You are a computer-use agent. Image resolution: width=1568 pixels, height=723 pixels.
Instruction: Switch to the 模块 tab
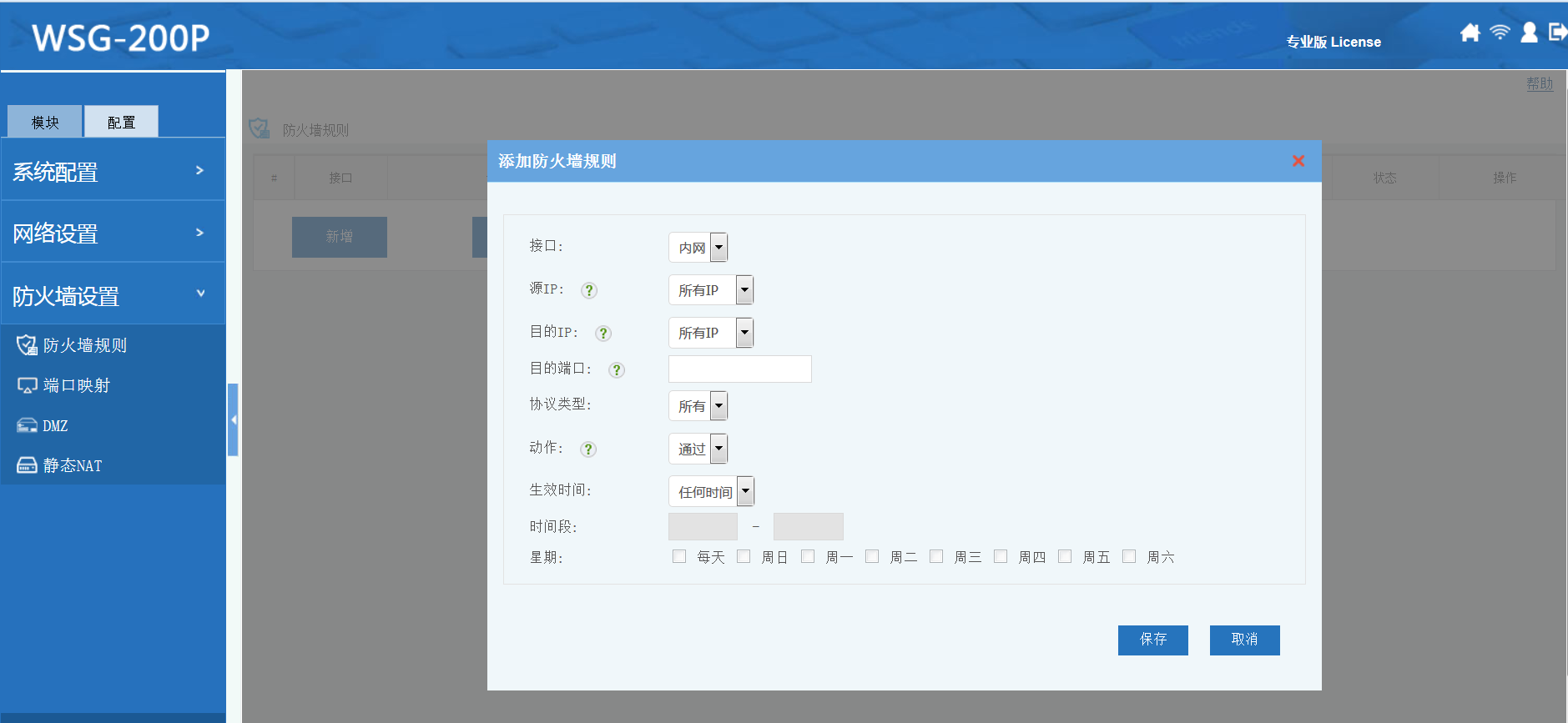pos(45,123)
